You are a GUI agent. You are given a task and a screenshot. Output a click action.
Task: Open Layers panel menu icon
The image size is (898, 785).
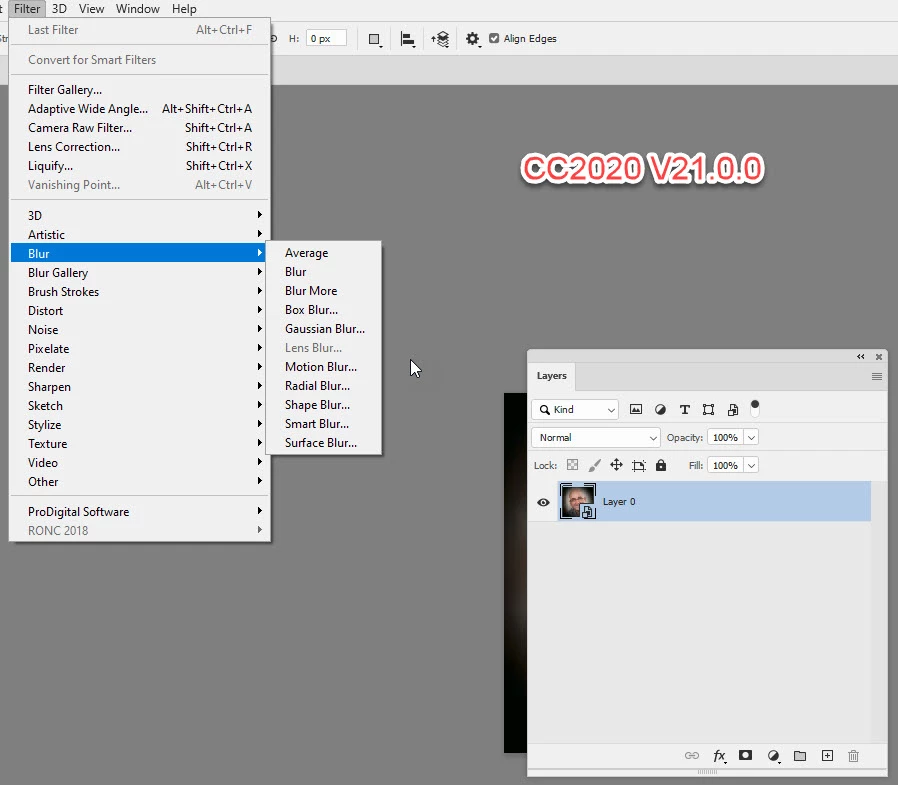tap(877, 376)
